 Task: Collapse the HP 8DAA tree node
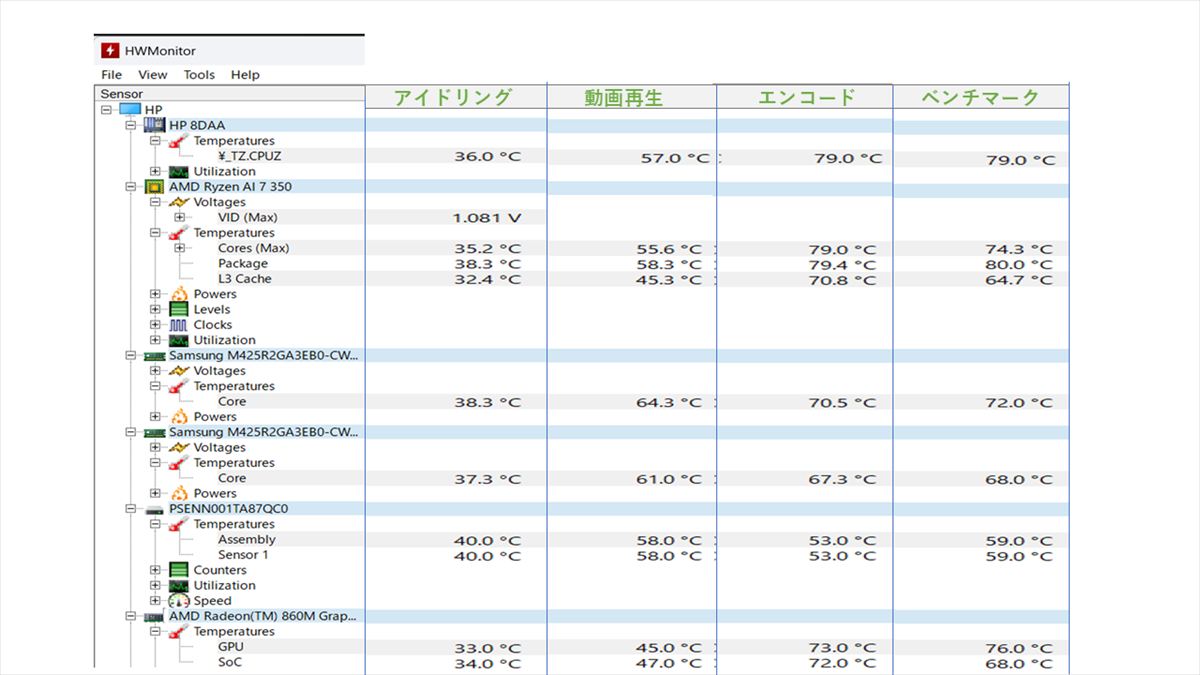[131, 125]
